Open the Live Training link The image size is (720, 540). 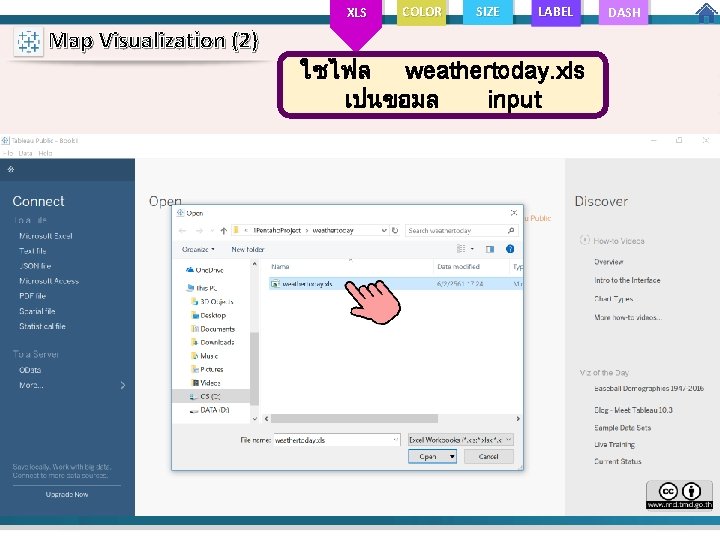614,444
